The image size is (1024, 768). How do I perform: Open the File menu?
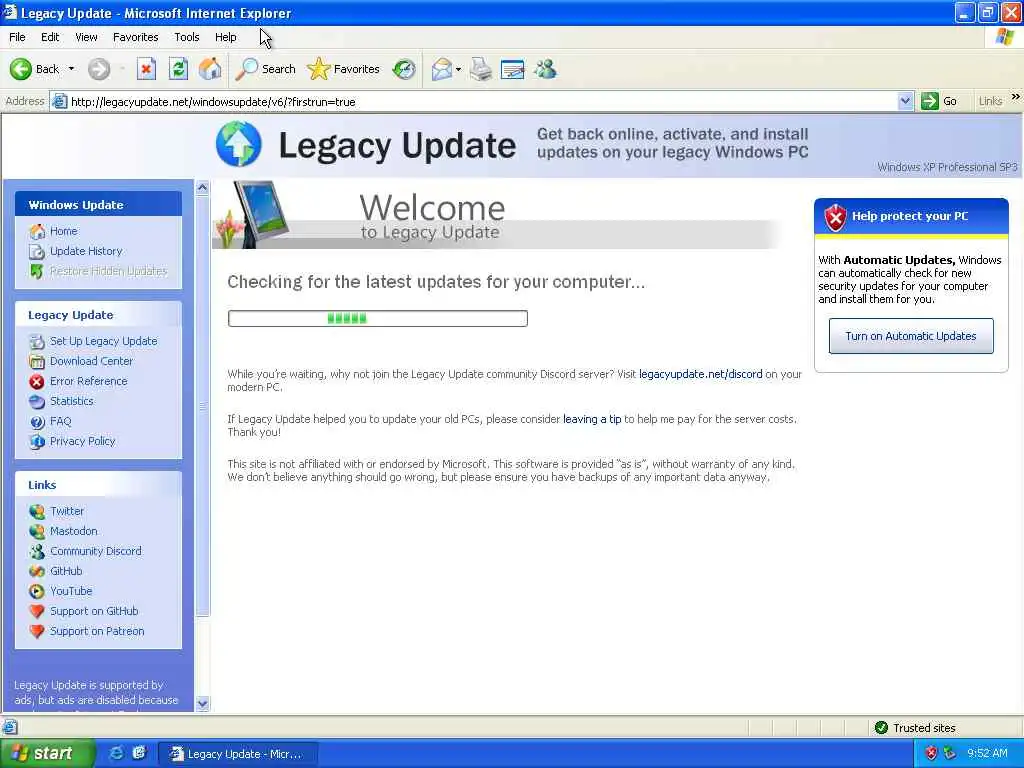pos(17,37)
